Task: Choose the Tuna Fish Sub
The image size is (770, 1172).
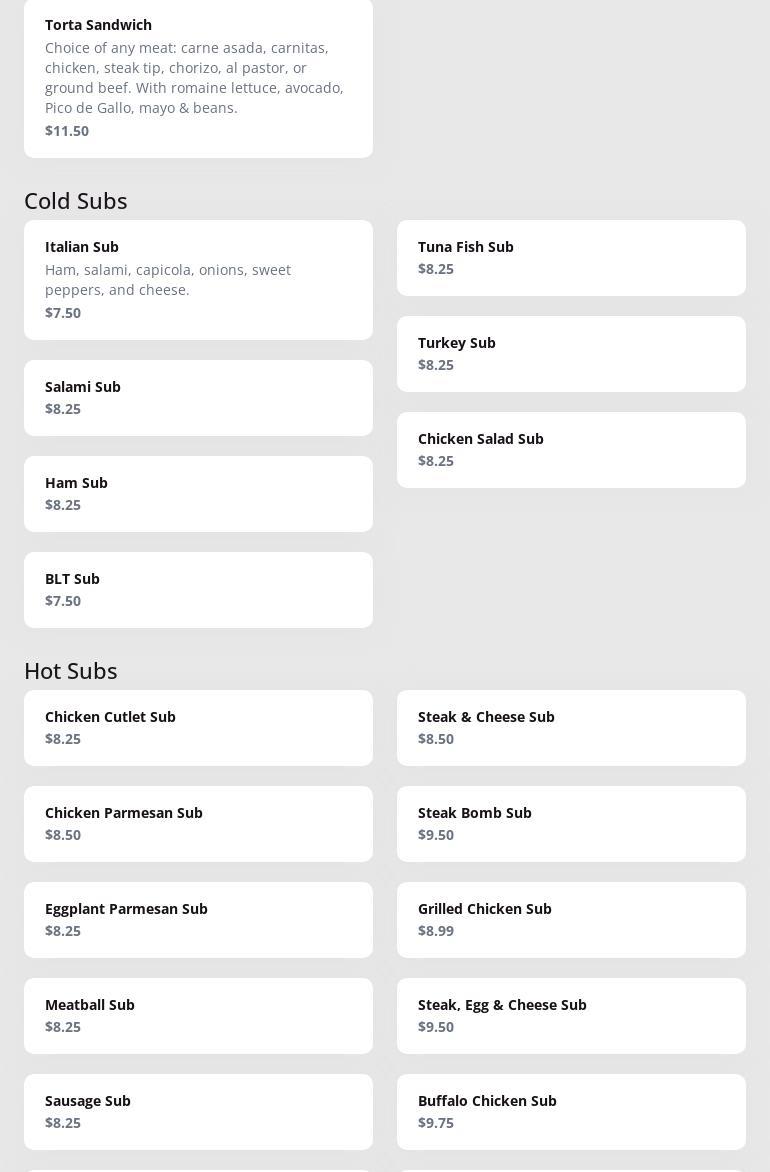Action: point(571,257)
